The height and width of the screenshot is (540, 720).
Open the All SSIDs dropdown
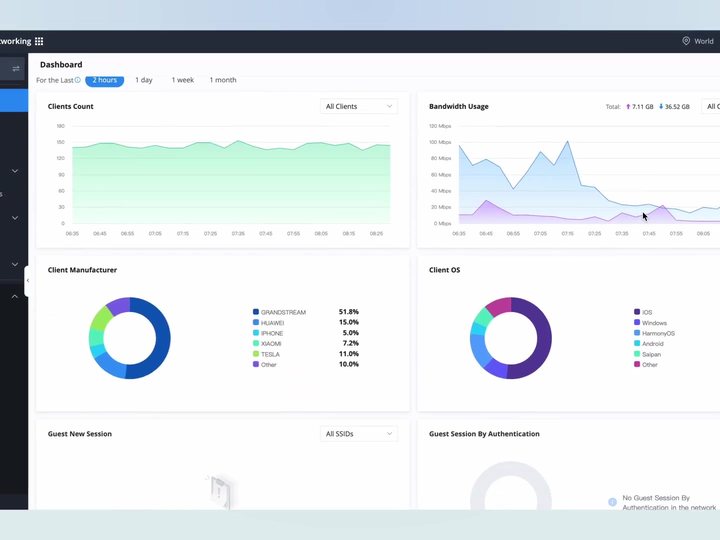pos(359,434)
